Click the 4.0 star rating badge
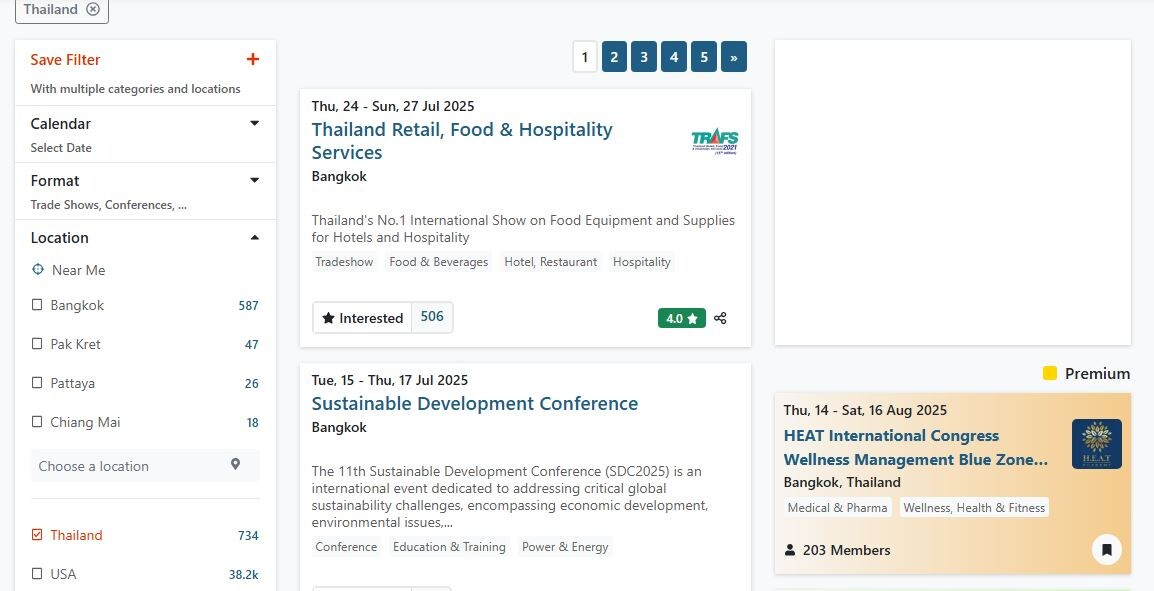 (681, 318)
